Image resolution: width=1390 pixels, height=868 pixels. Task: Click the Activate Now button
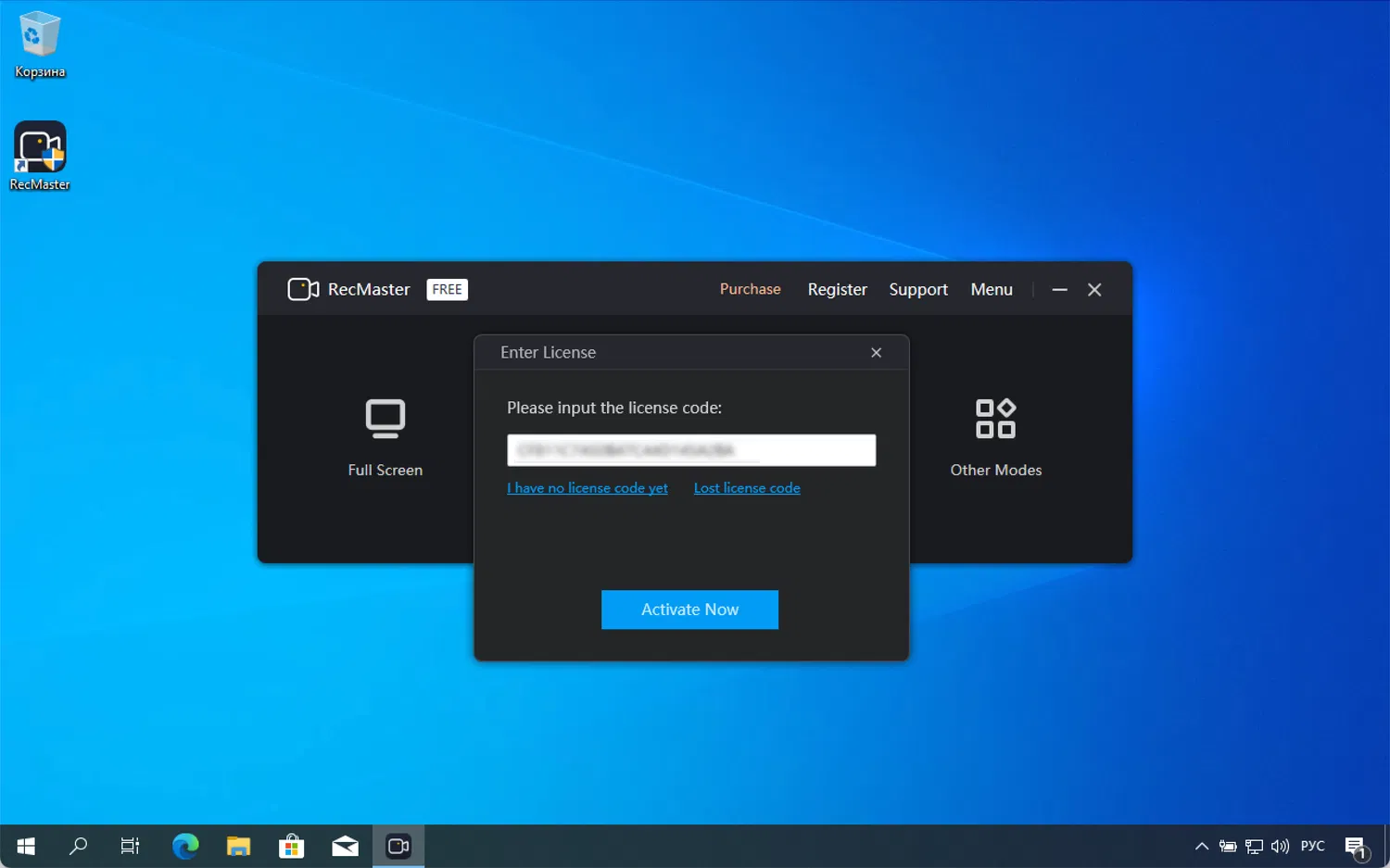tap(689, 610)
